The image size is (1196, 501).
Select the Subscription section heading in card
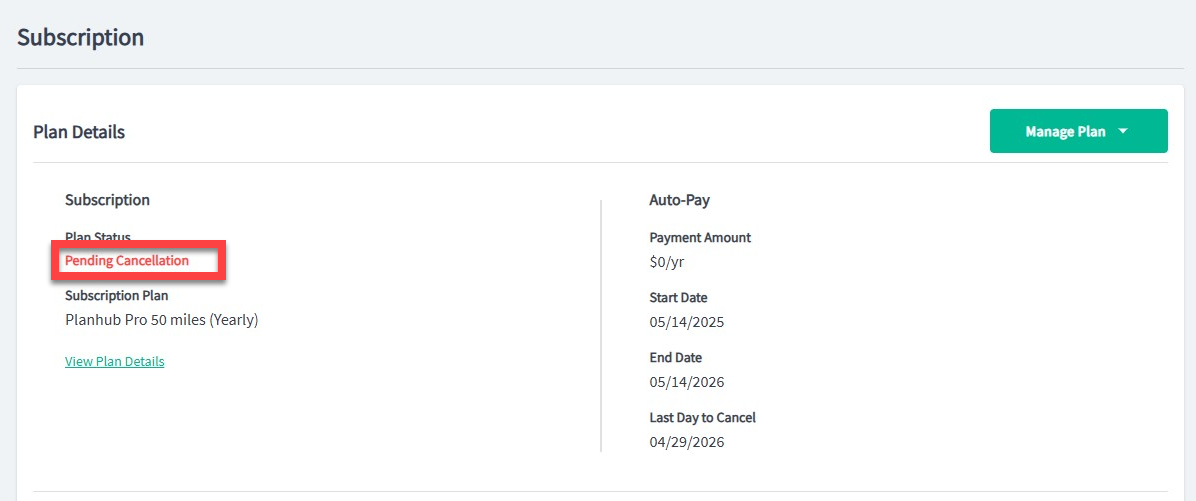[108, 200]
